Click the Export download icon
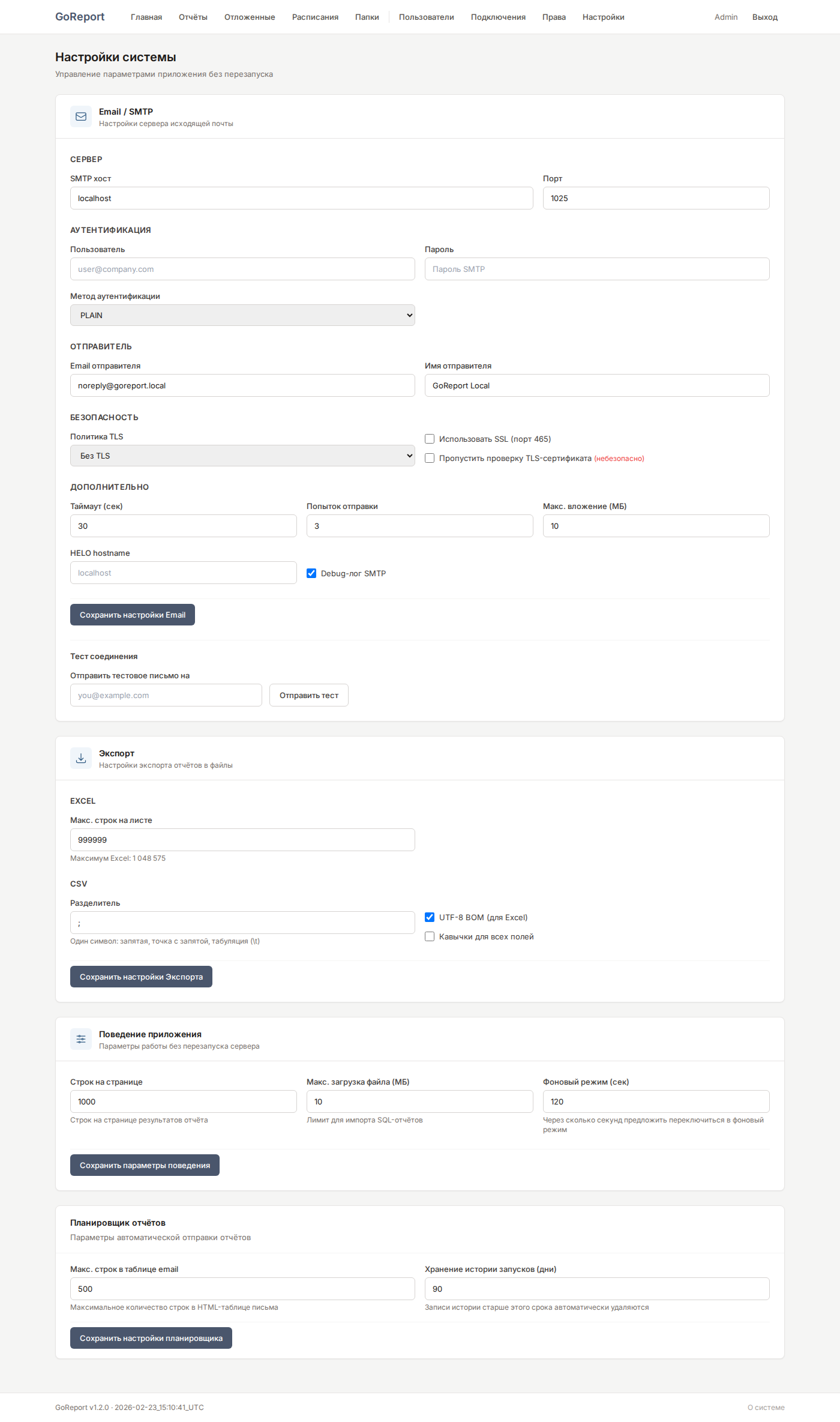Viewport: 840px width, 1422px height. [81, 758]
